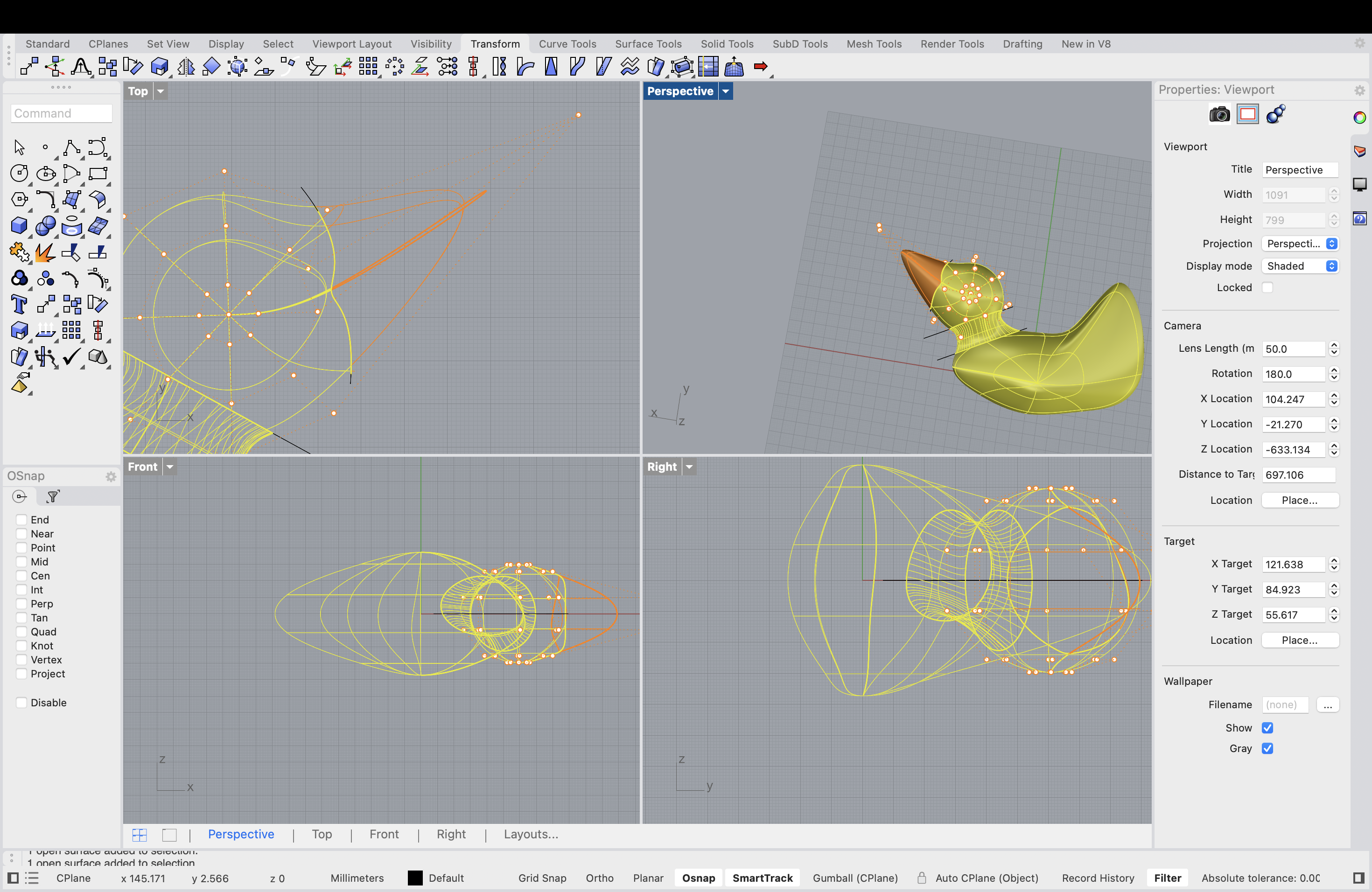Open the Perspective viewport menu arrow
Image resolution: width=1372 pixels, height=892 pixels.
[x=726, y=91]
